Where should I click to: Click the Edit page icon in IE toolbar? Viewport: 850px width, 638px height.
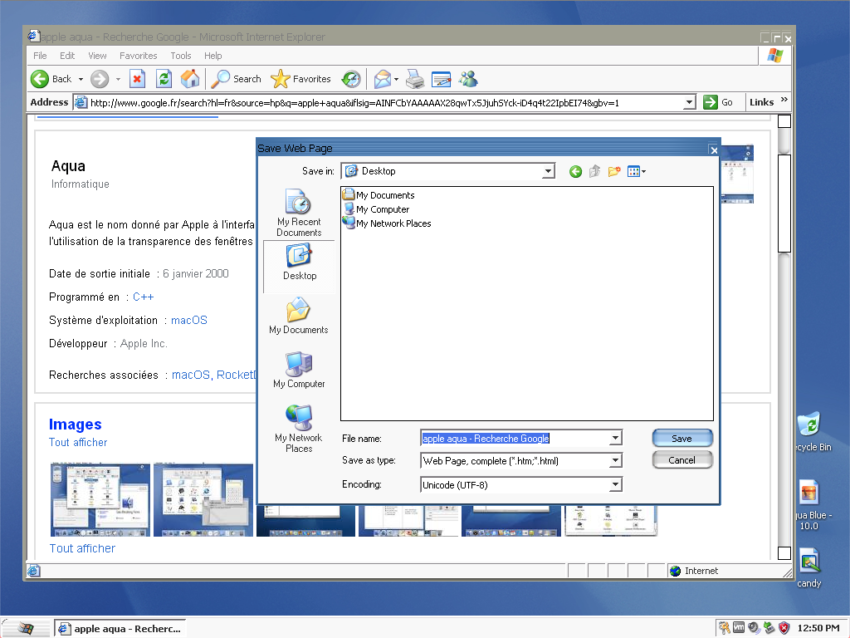(x=441, y=79)
